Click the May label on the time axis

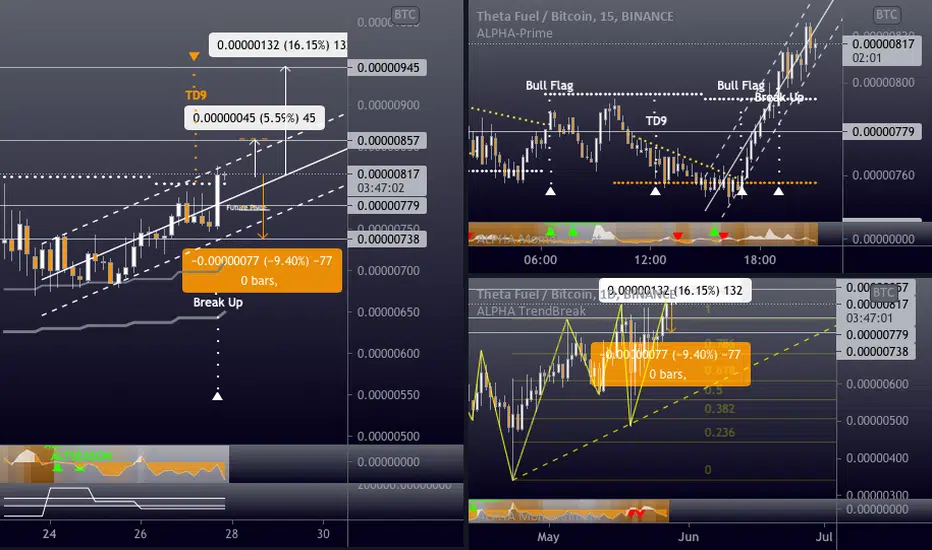(548, 537)
